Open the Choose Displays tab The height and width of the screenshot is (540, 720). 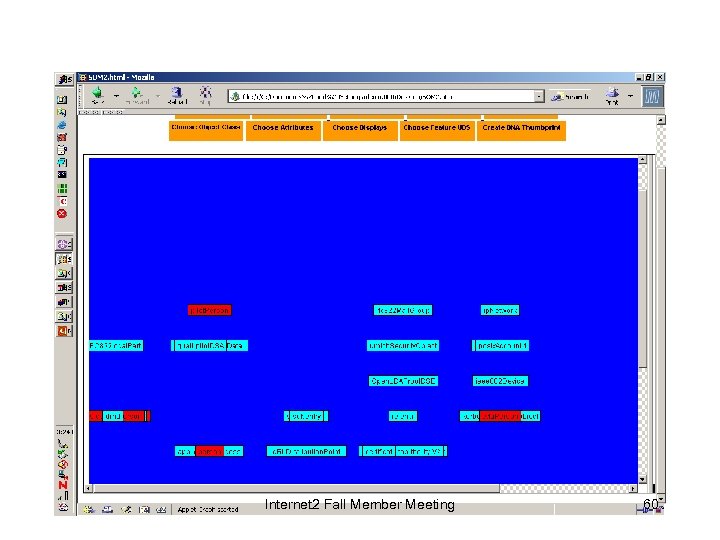360,129
